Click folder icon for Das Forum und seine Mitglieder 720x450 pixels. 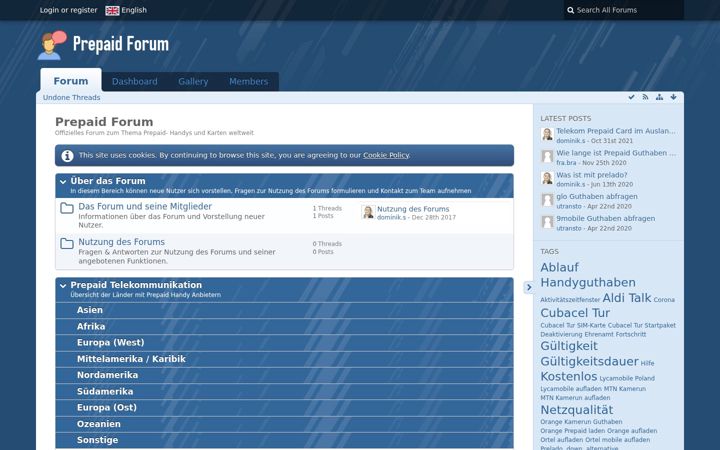click(x=67, y=208)
